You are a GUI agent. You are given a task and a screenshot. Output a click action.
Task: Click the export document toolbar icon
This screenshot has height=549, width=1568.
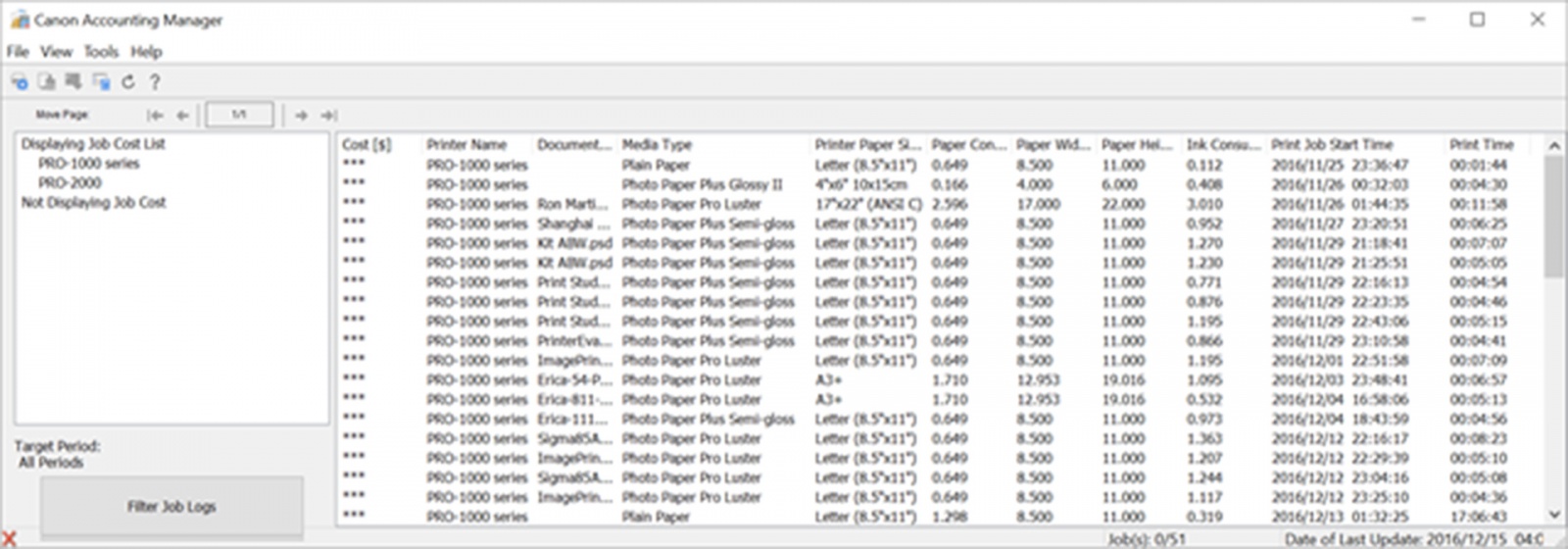tap(47, 82)
